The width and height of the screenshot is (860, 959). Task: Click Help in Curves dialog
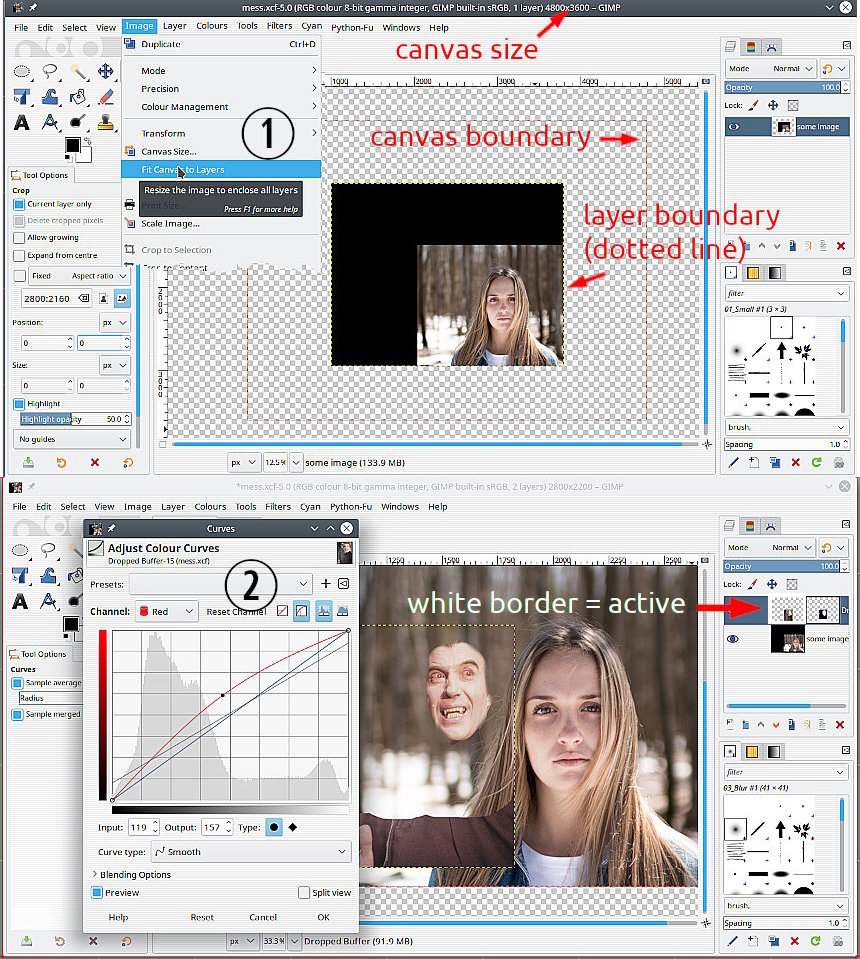pos(118,917)
